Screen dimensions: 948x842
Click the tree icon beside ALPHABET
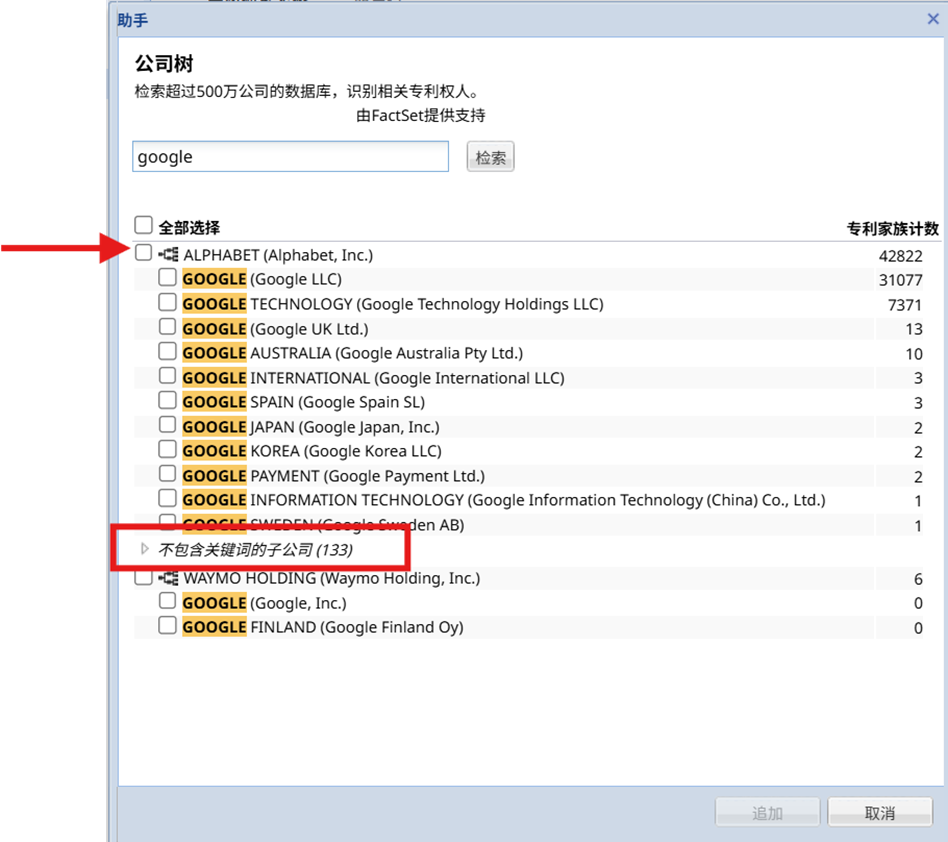169,254
